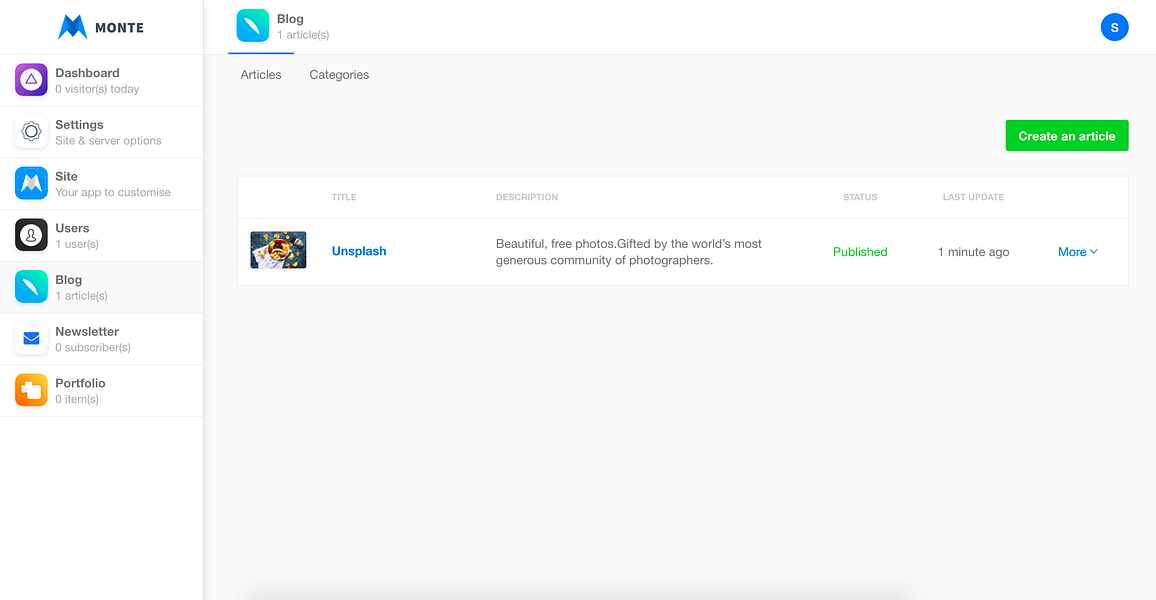The width and height of the screenshot is (1156, 600).
Task: Click the Unsplash article thumbnail image
Action: click(x=278, y=250)
